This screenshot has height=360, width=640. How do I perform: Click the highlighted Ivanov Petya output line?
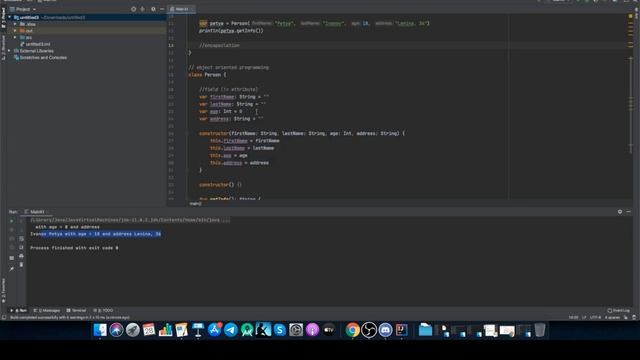coord(96,234)
